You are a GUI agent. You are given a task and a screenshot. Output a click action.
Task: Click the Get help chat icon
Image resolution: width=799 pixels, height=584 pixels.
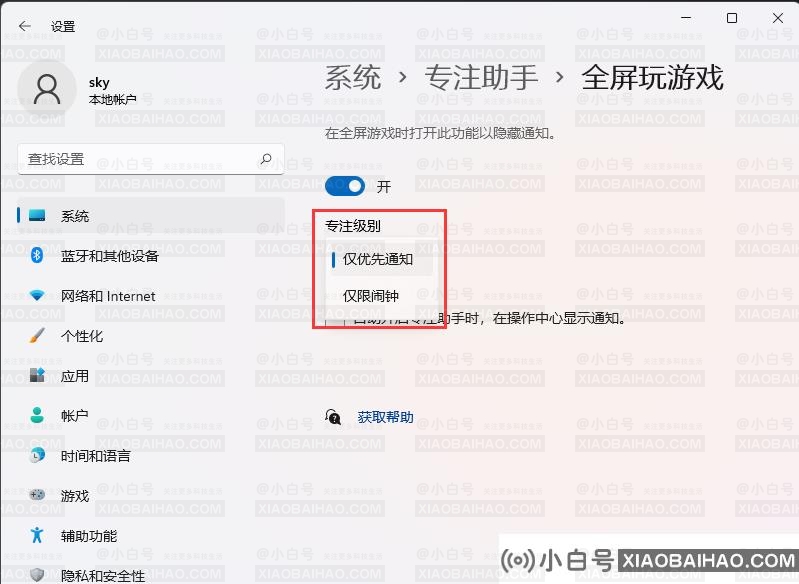pyautogui.click(x=333, y=417)
